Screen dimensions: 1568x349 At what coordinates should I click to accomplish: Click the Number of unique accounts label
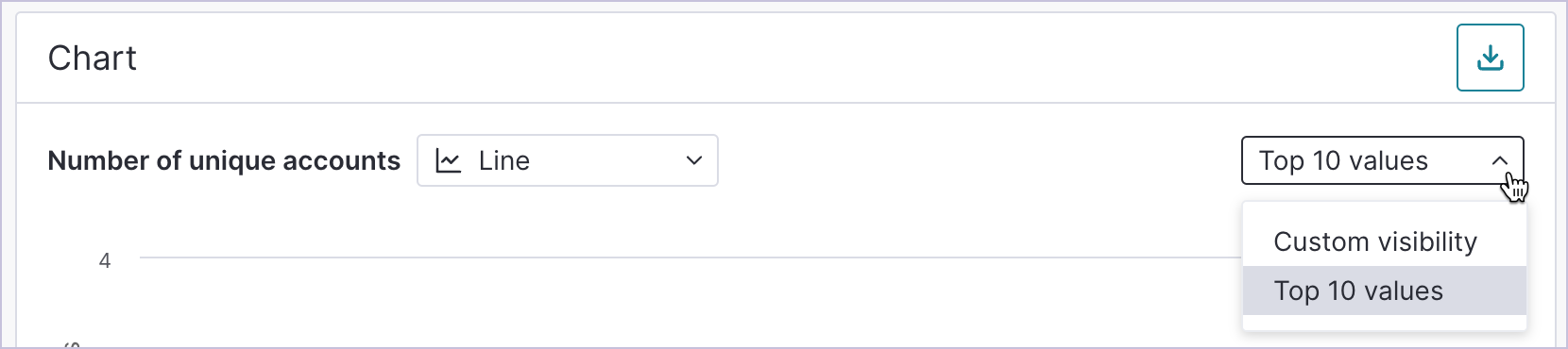pyautogui.click(x=224, y=161)
